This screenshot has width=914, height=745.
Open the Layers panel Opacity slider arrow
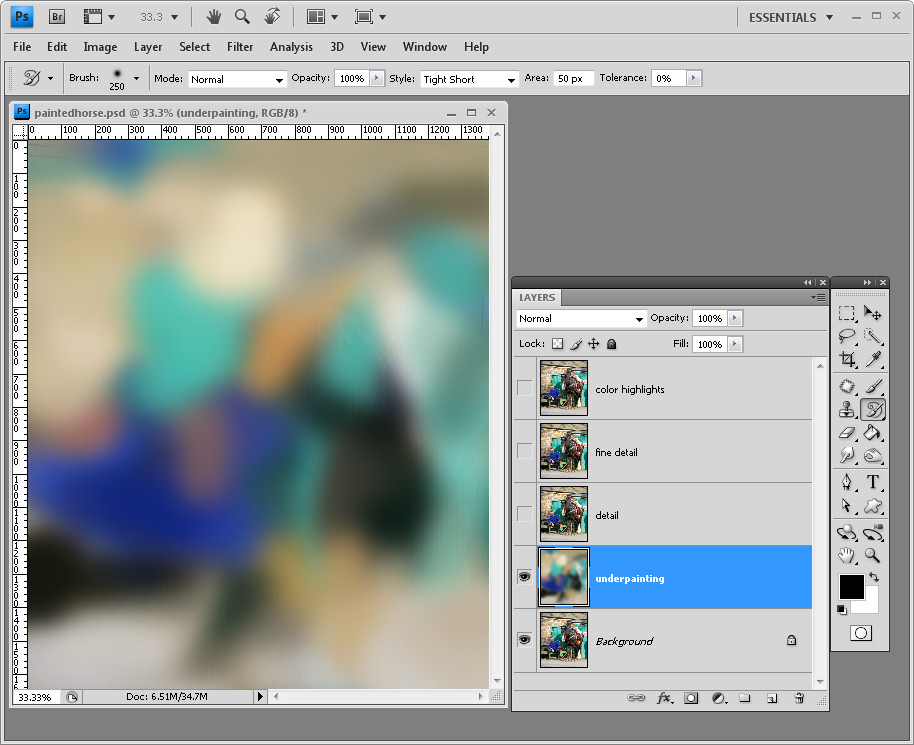[x=735, y=318]
